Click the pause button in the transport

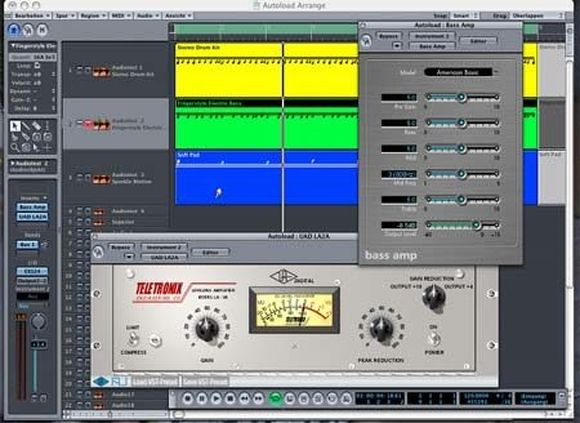coord(202,399)
